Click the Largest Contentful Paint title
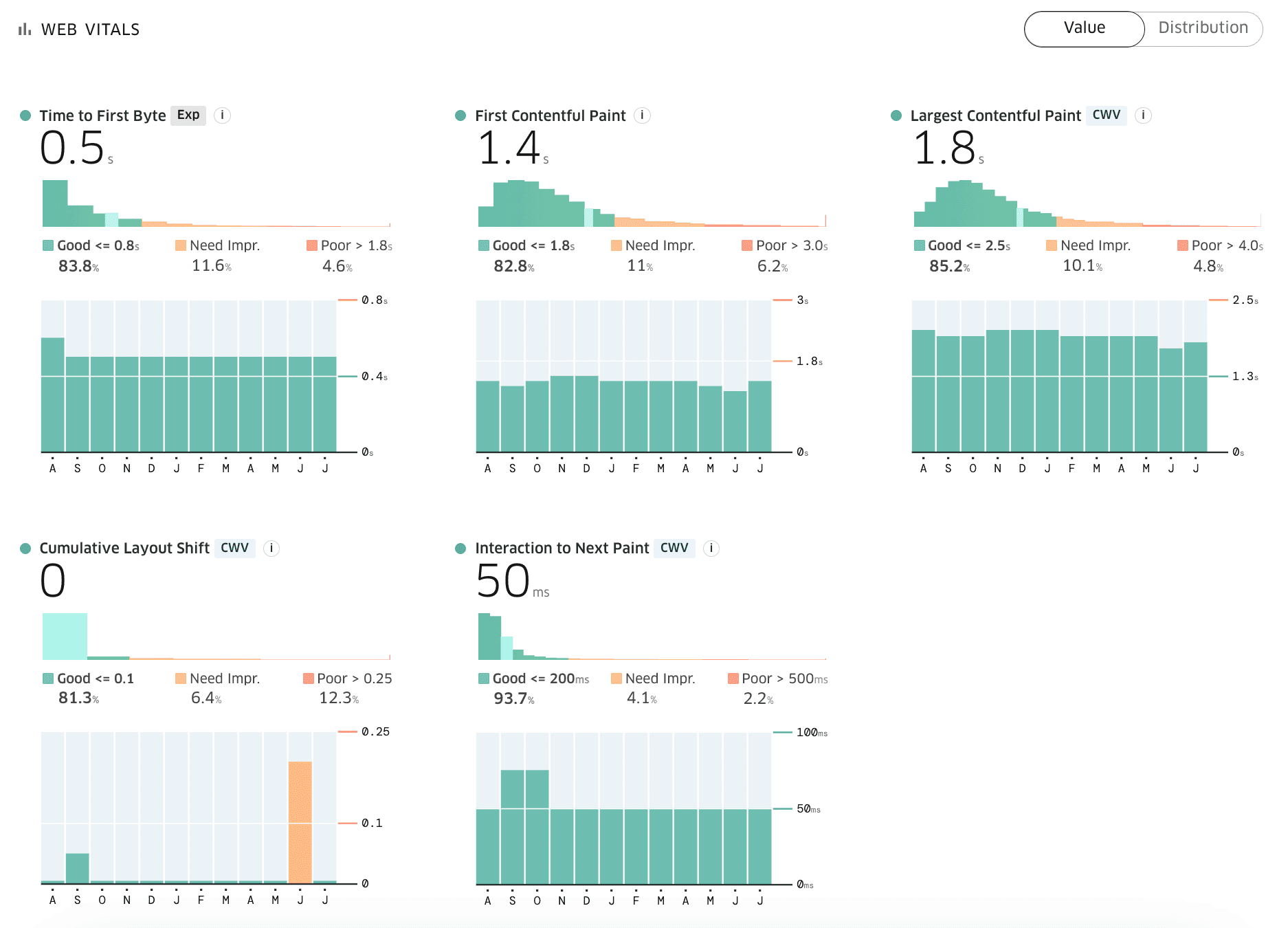The width and height of the screenshot is (1288, 928). 996,115
